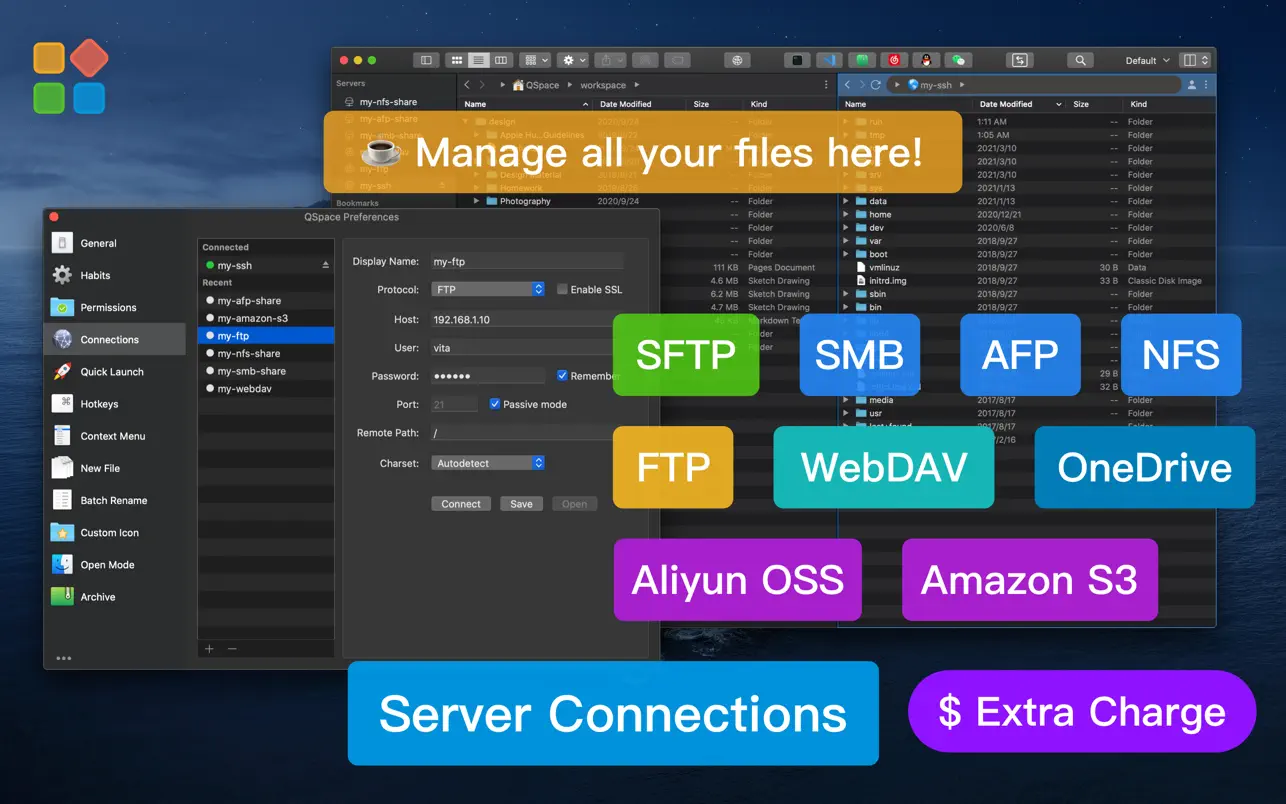Click the share toolbar icon

pos(612,60)
